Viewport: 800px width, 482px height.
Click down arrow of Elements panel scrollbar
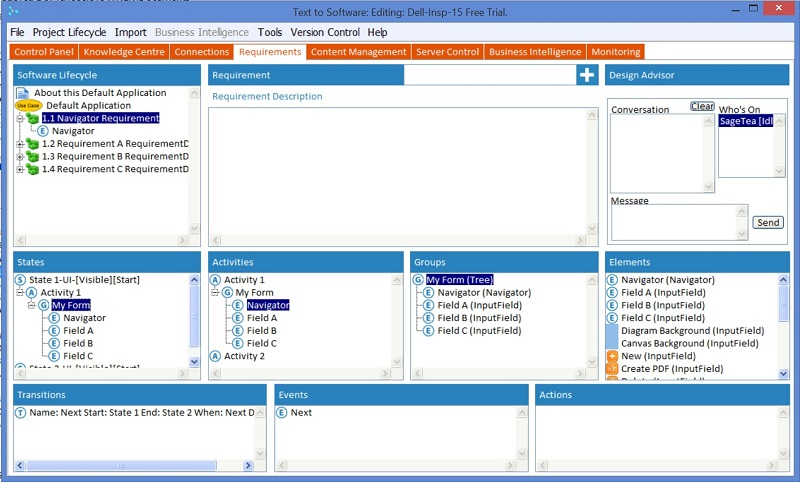click(784, 374)
